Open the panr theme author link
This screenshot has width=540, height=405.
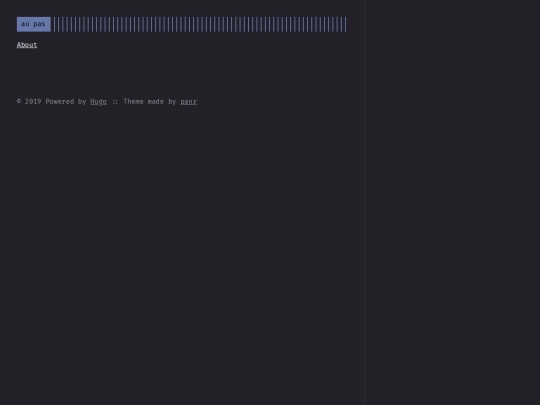(x=188, y=102)
